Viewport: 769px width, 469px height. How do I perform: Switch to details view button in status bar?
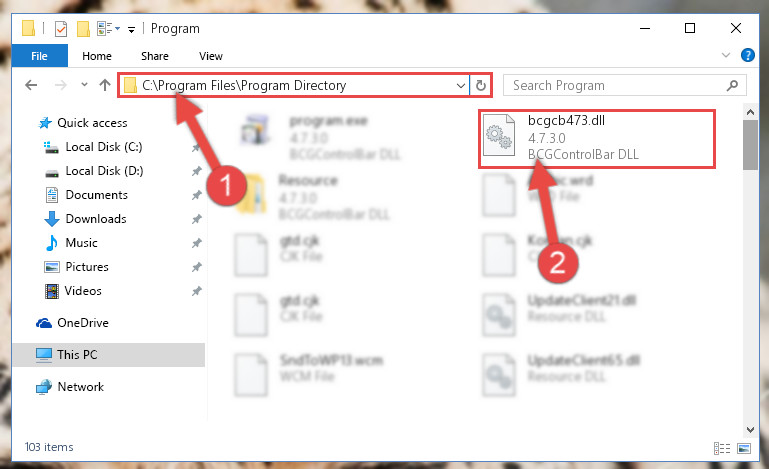pyautogui.click(x=721, y=448)
